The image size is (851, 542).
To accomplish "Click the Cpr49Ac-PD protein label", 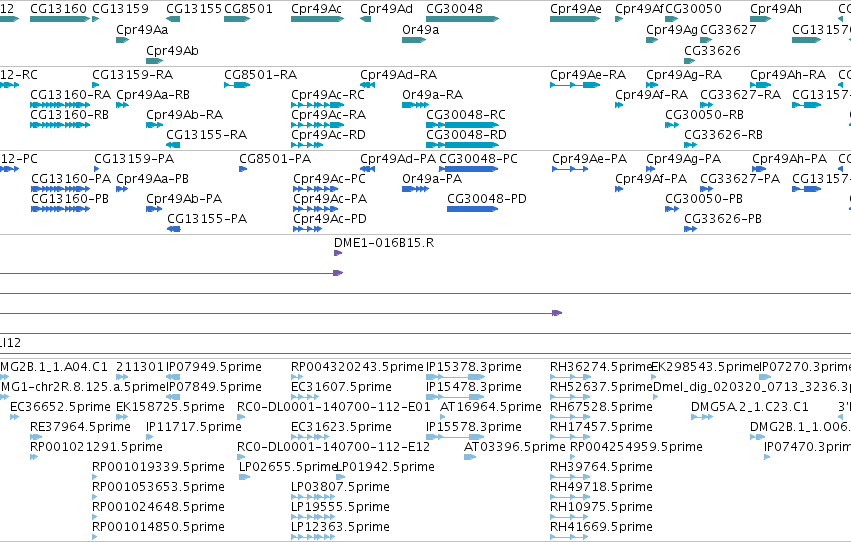I will coord(330,219).
